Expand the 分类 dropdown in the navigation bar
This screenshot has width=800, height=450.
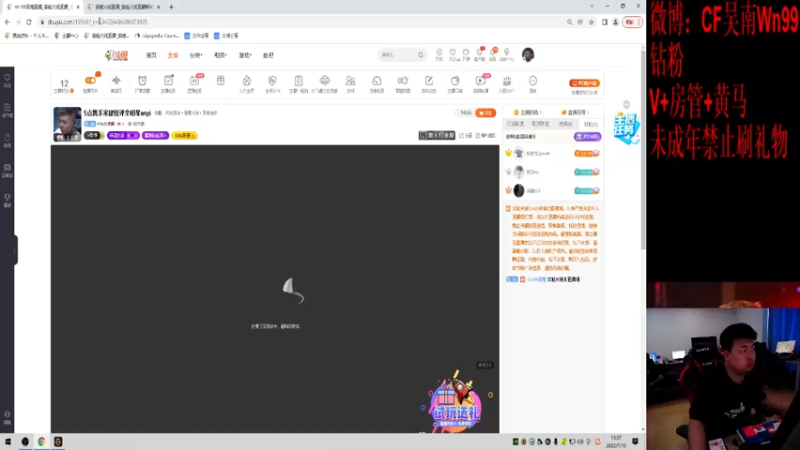196,55
